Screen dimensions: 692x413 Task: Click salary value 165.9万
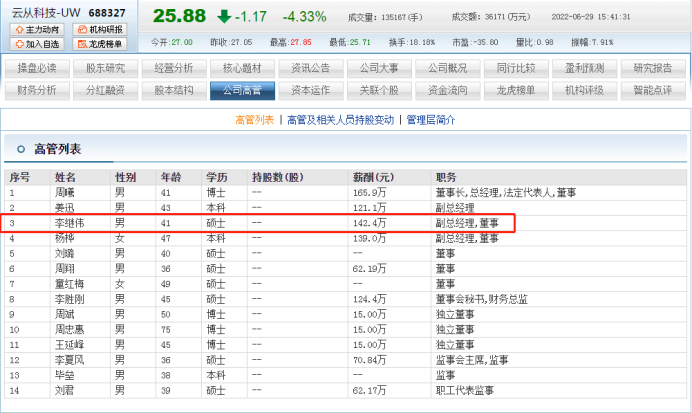click(369, 193)
